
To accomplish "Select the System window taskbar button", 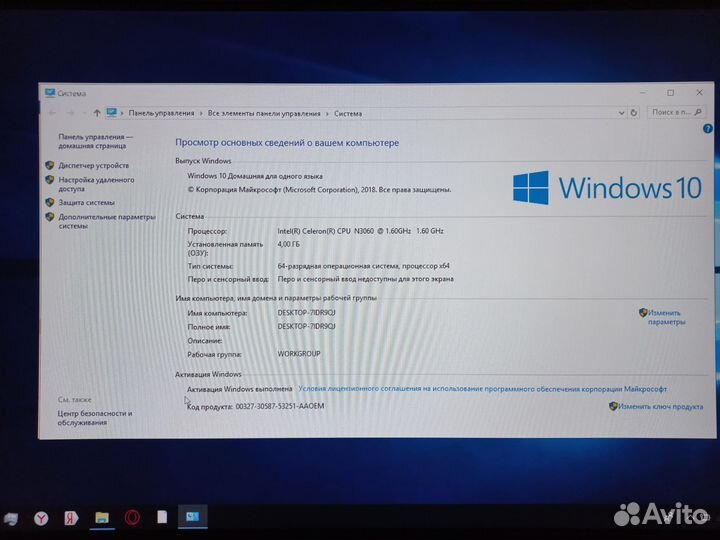I will click(192, 517).
